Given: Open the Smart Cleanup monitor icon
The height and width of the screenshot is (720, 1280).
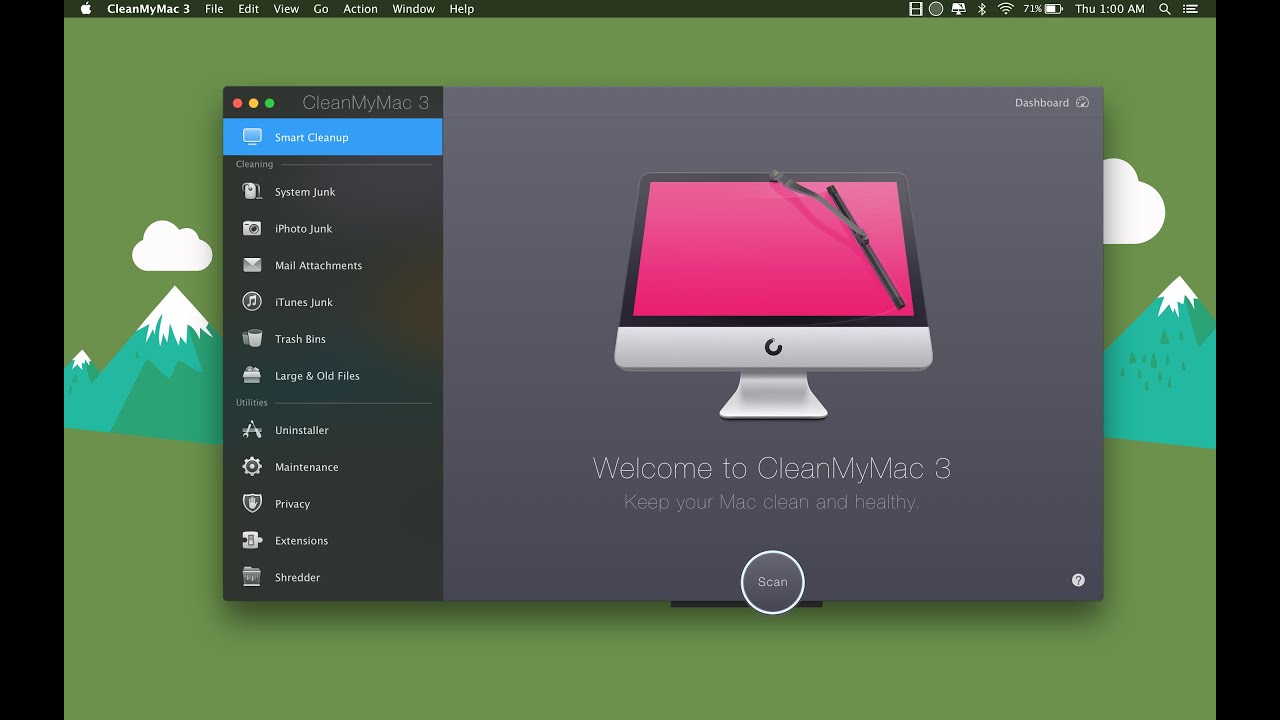Looking at the screenshot, I should [252, 137].
